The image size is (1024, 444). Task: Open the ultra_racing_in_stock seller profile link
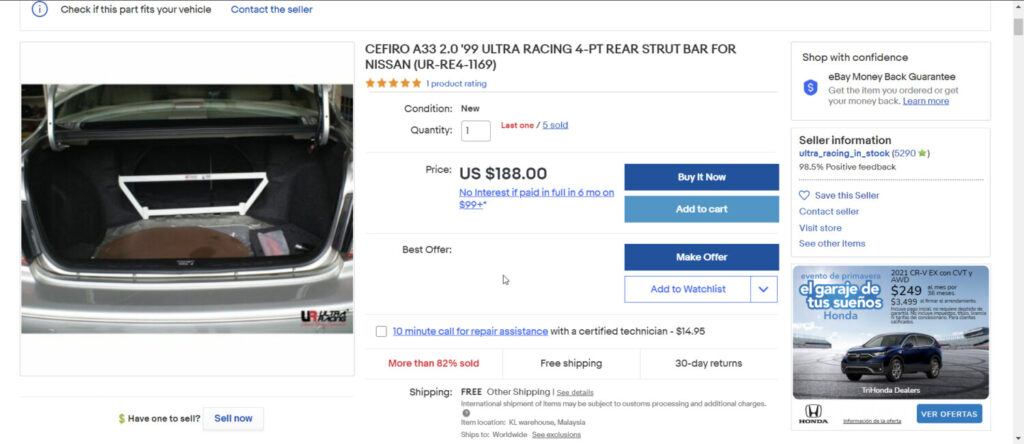click(844, 154)
